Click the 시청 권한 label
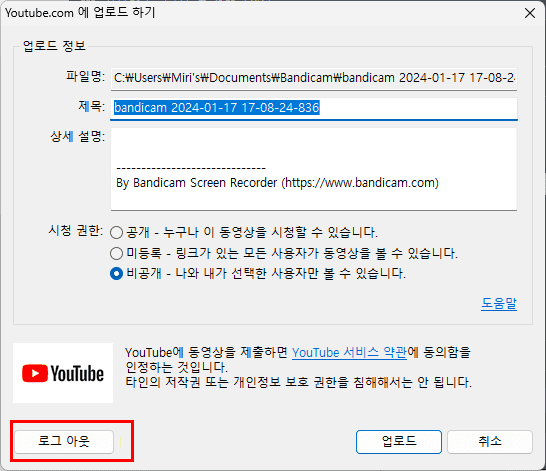The height and width of the screenshot is (471, 546). [76, 230]
